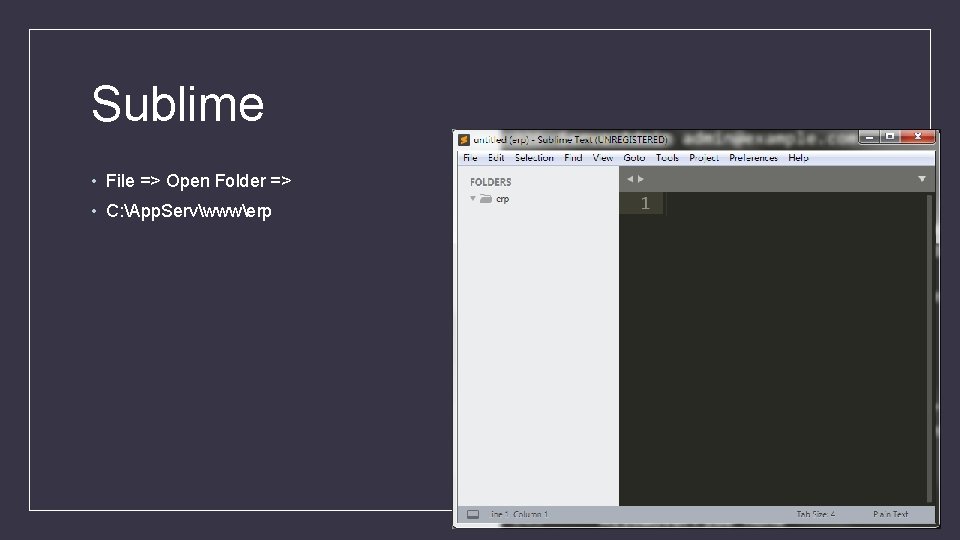Image resolution: width=960 pixels, height=540 pixels.
Task: Click the FOLDERS sidebar heading
Action: (x=490, y=182)
